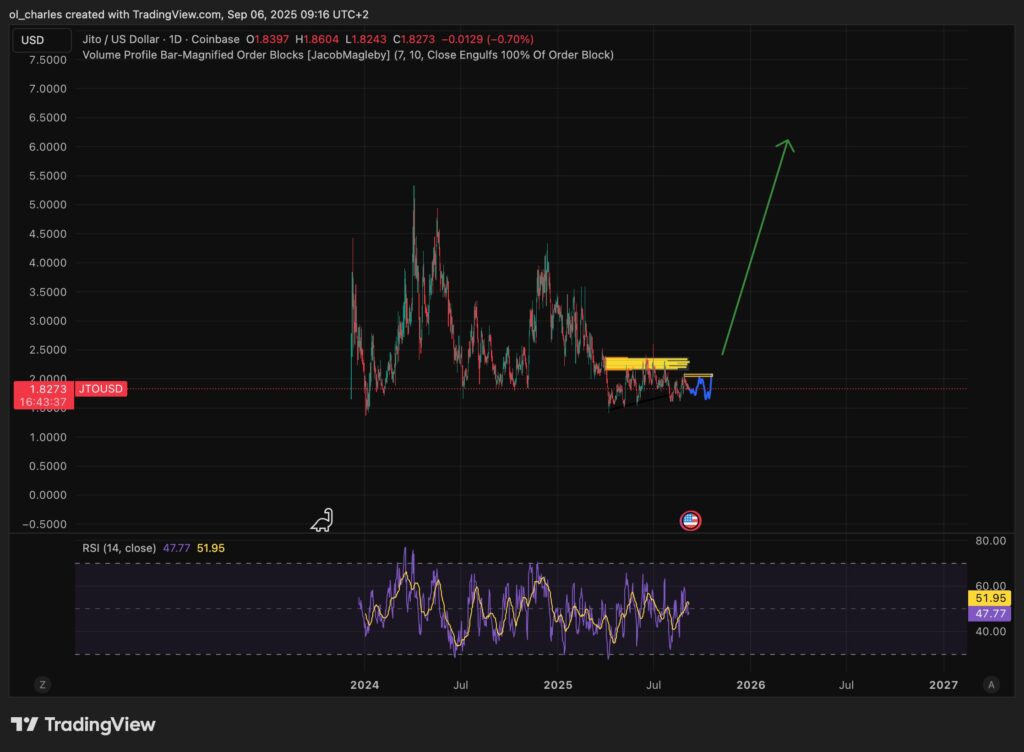Click the white dinosaur icon on chart

[322, 520]
